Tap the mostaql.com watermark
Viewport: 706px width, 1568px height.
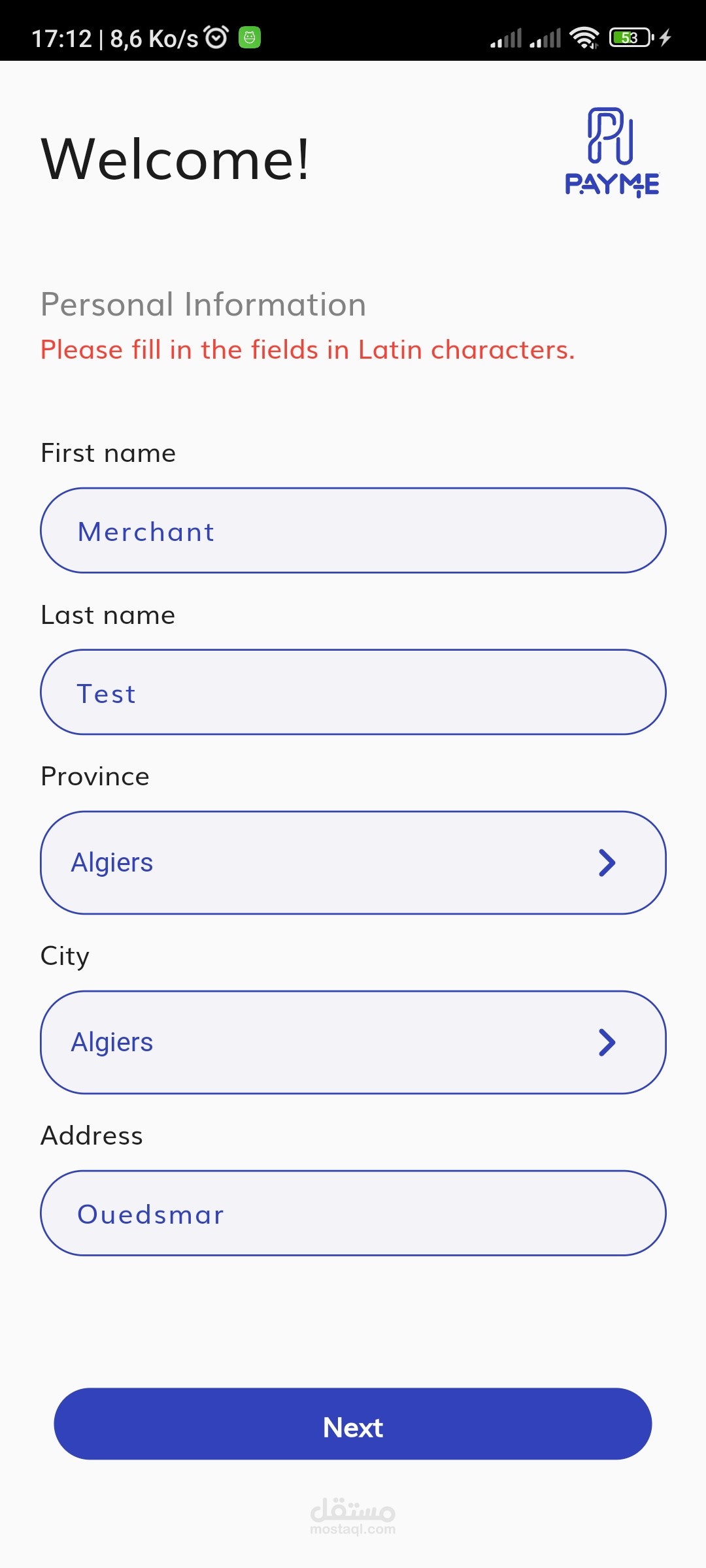[353, 1516]
